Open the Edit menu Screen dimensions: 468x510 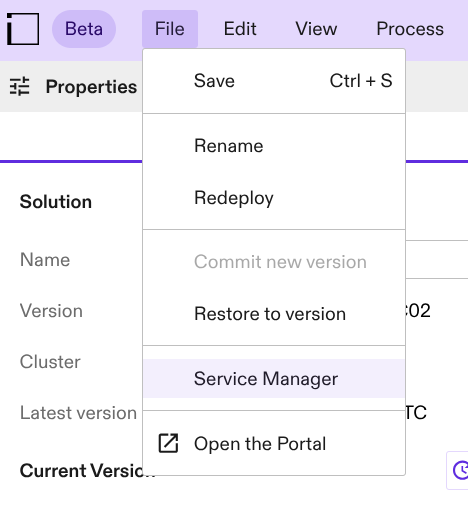[240, 29]
